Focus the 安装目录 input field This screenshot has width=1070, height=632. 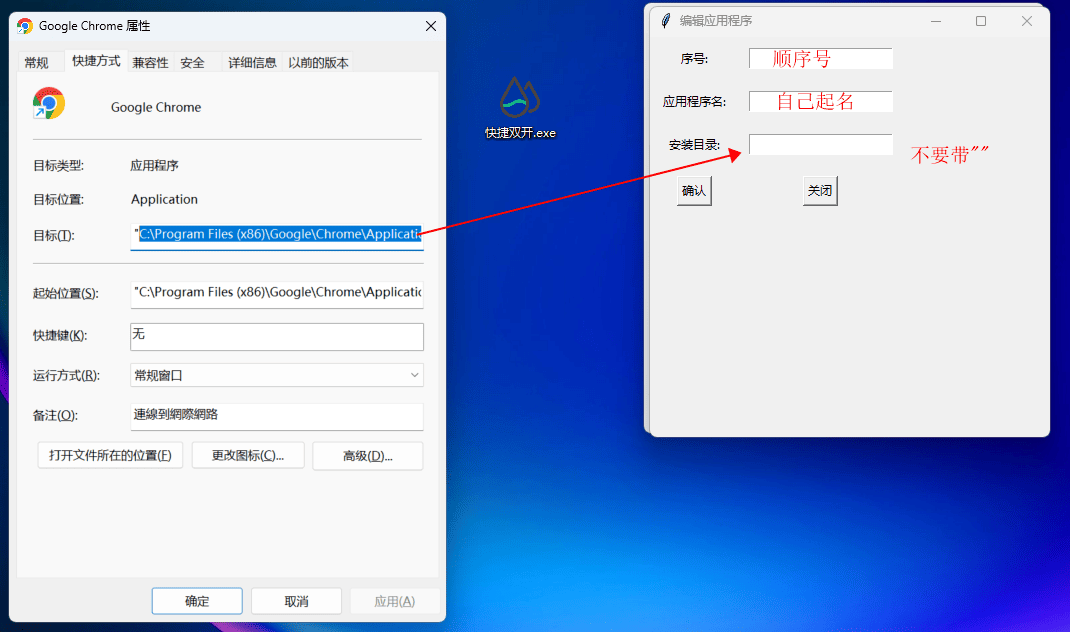click(821, 144)
